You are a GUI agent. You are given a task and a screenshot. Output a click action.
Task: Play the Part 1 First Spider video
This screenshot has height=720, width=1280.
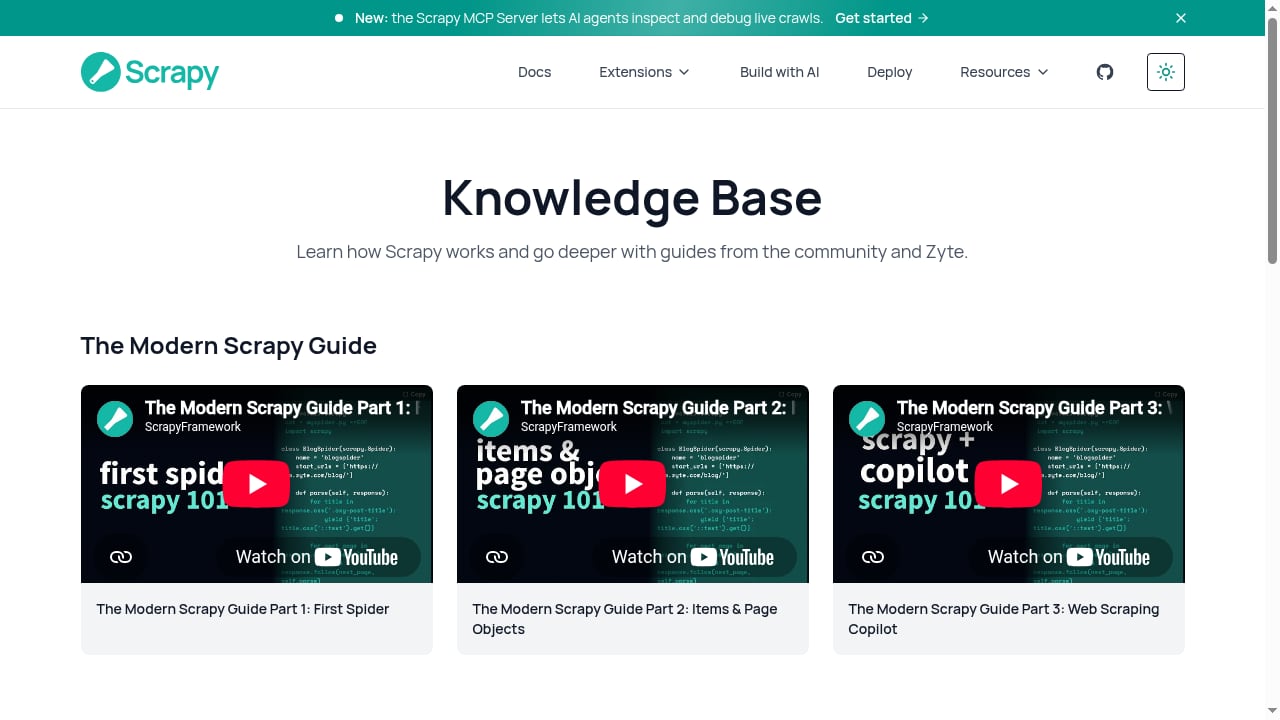[x=257, y=484]
